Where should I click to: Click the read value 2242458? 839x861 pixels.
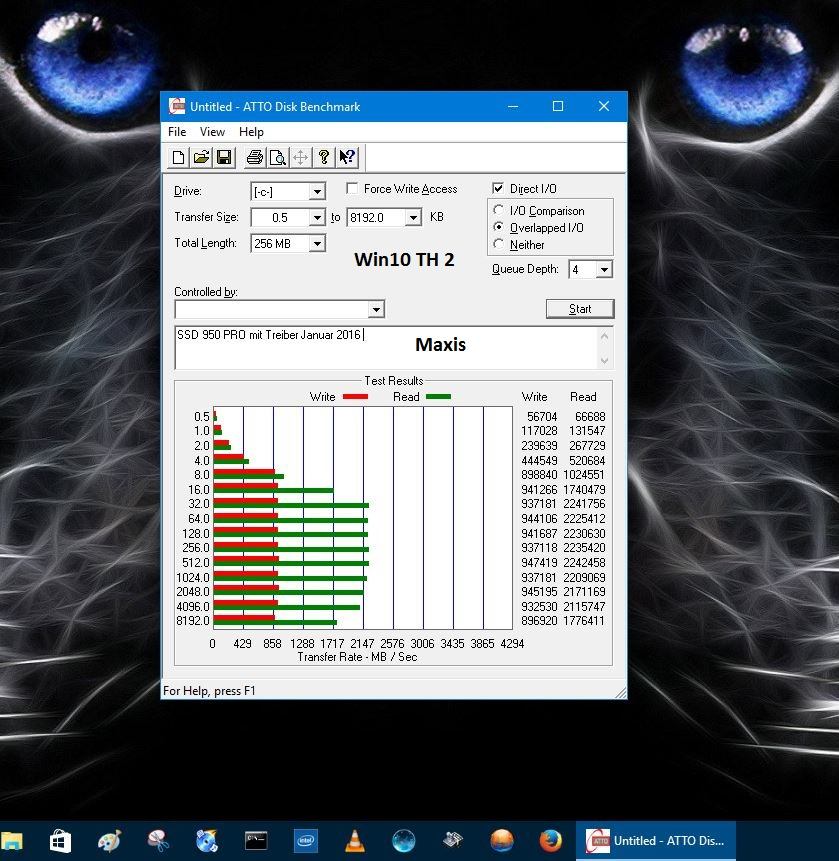point(584,563)
